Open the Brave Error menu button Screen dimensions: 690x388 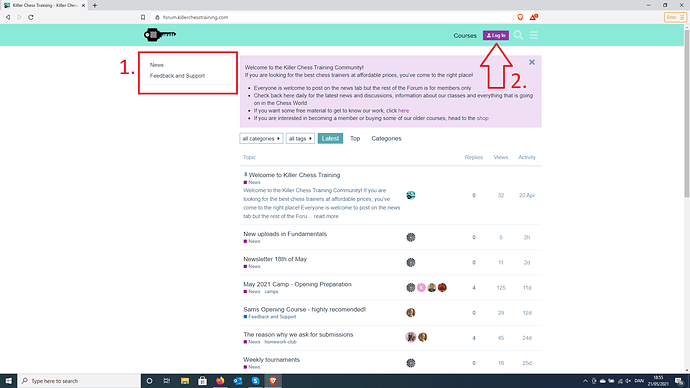coord(675,17)
